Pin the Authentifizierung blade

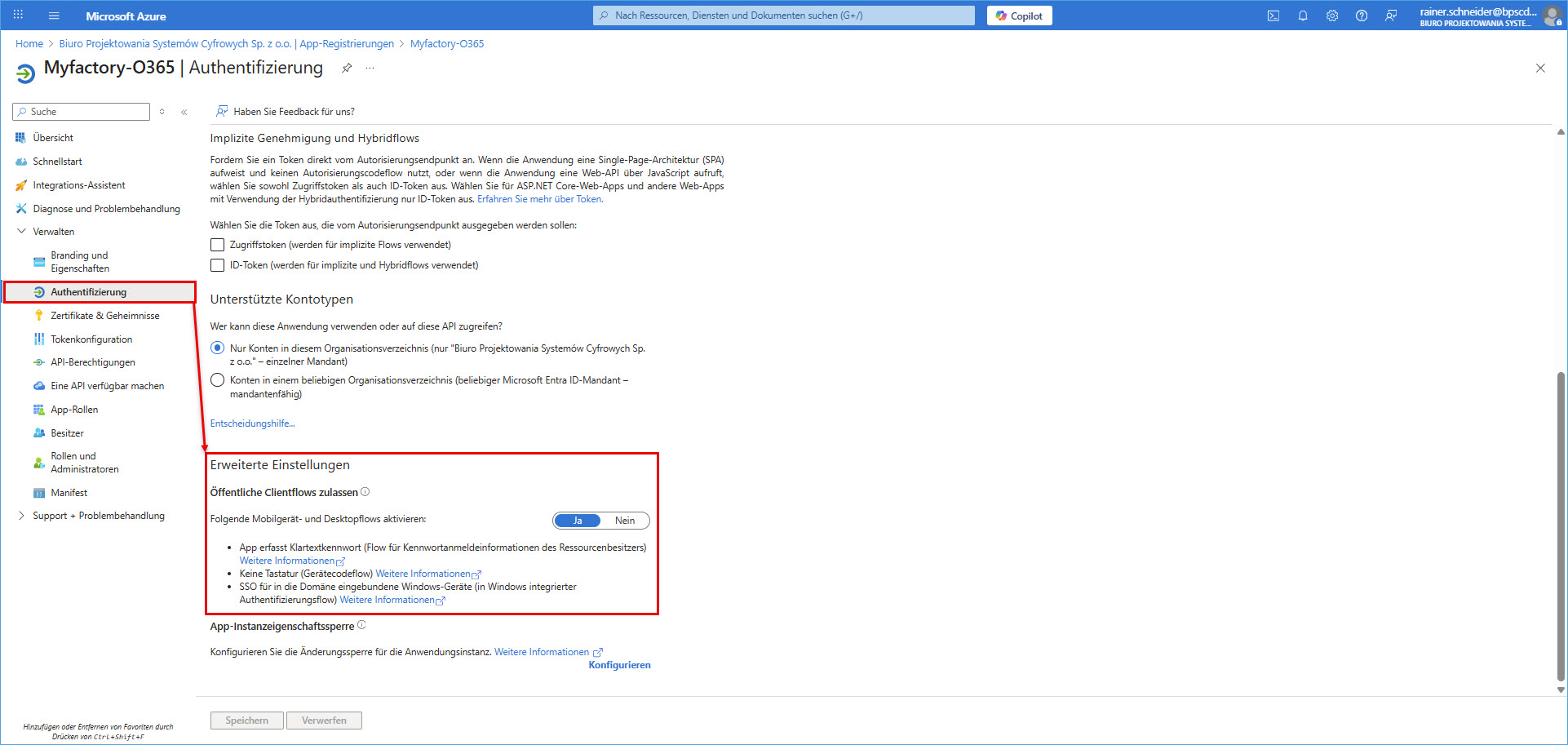(x=347, y=68)
